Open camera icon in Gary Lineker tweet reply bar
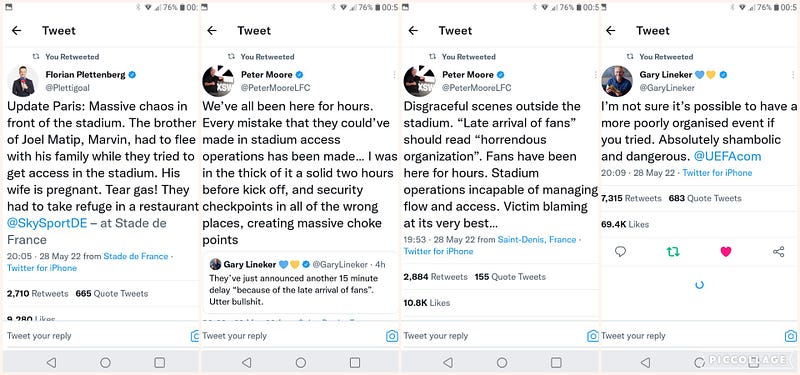 click(790, 336)
